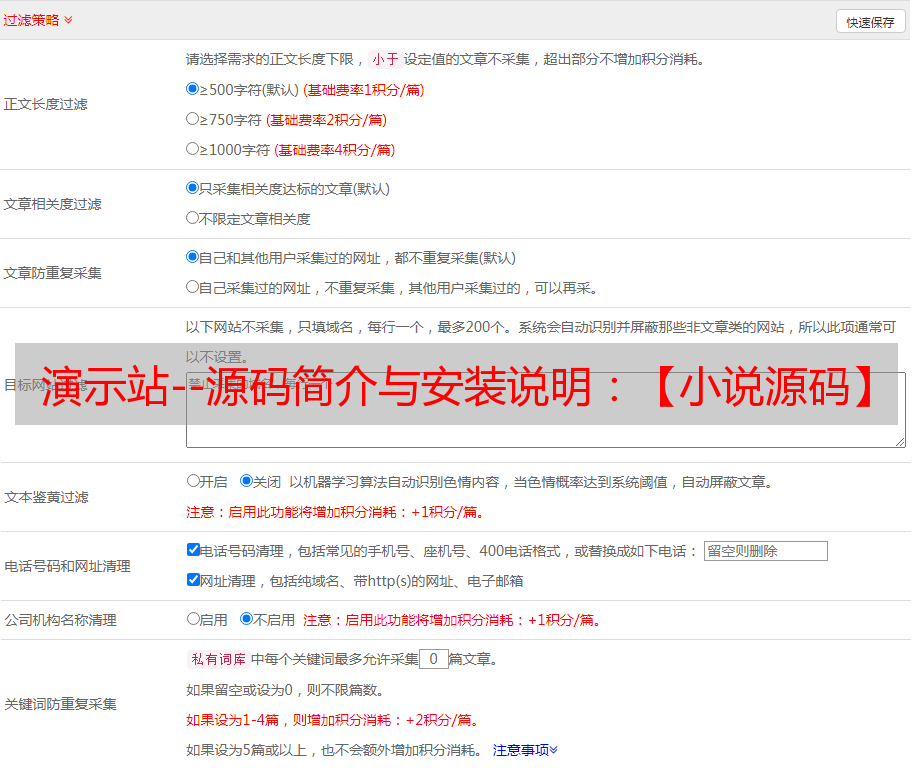This screenshot has width=912, height=768.
Task: Select 关闭 for 文本鉴黄过滤
Action: (x=246, y=481)
